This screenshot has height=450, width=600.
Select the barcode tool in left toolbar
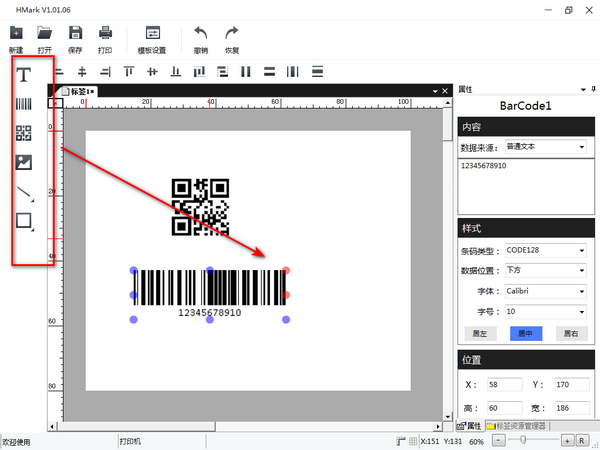tap(23, 103)
